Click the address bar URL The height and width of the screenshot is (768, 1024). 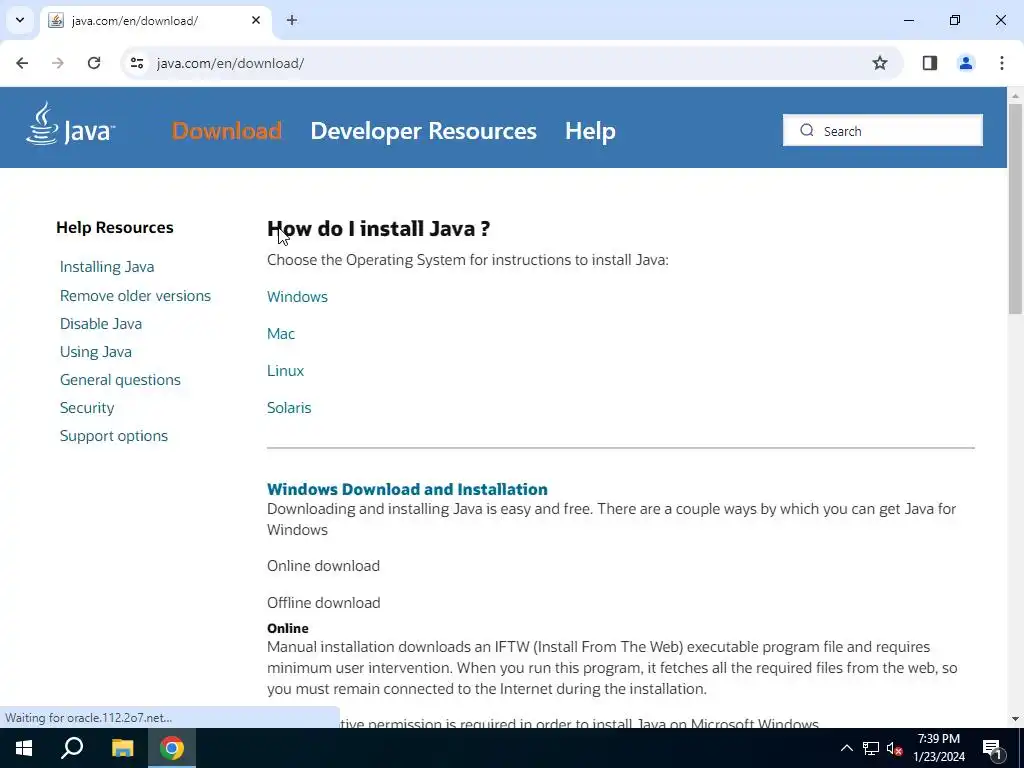[x=231, y=63]
